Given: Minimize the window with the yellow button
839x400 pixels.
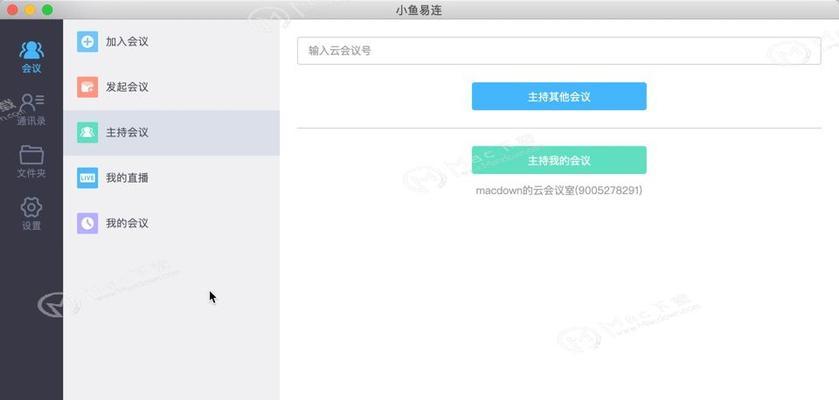Looking at the screenshot, I should [x=30, y=10].
